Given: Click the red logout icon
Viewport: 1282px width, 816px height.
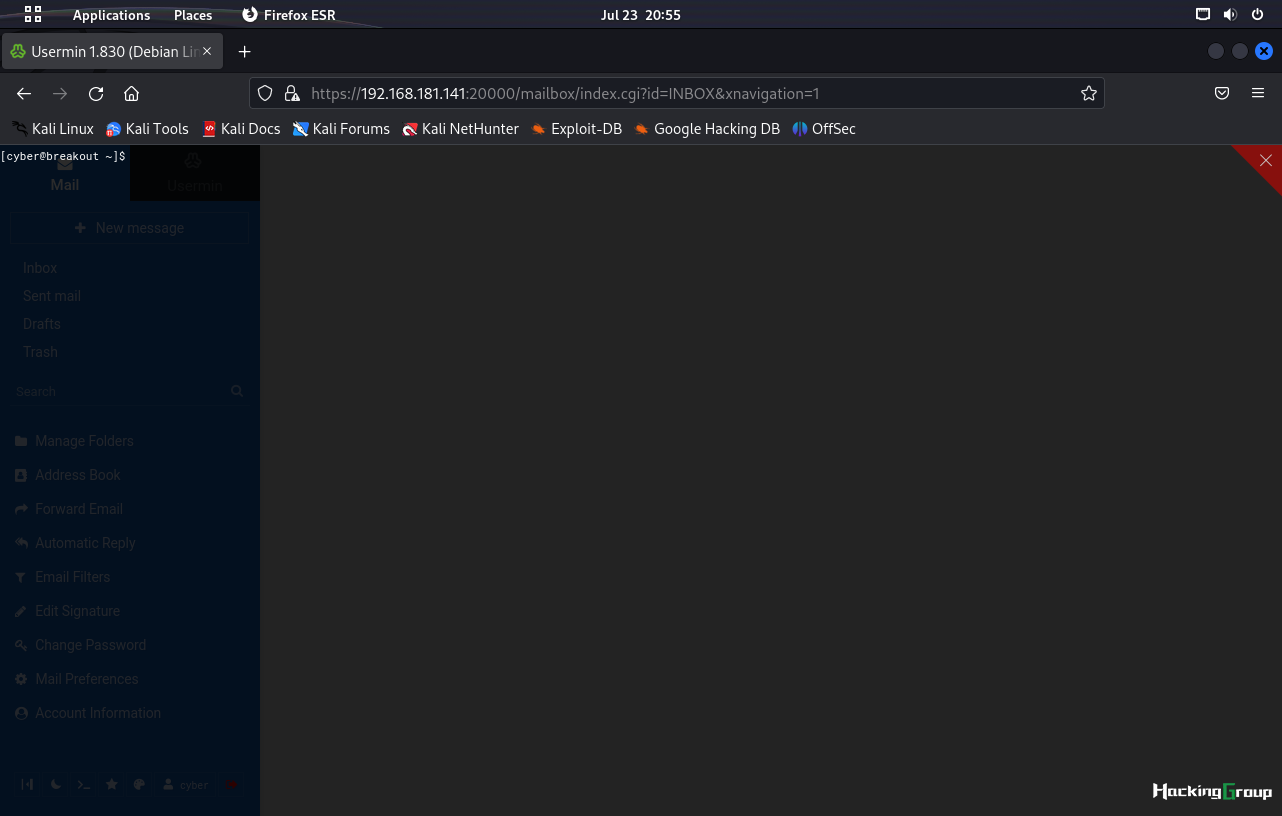Looking at the screenshot, I should 232,785.
